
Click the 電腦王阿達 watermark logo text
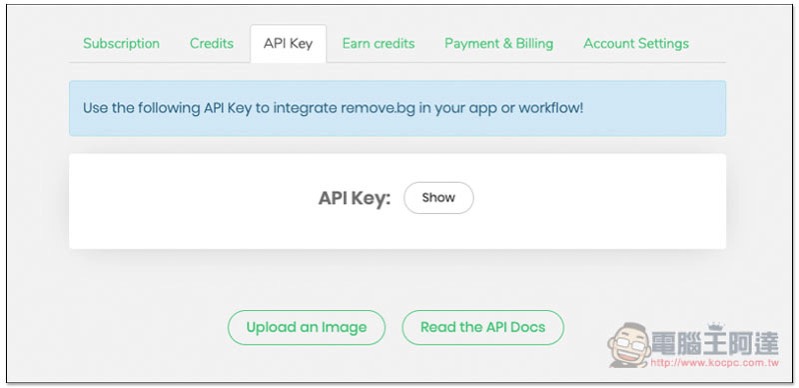pos(715,344)
